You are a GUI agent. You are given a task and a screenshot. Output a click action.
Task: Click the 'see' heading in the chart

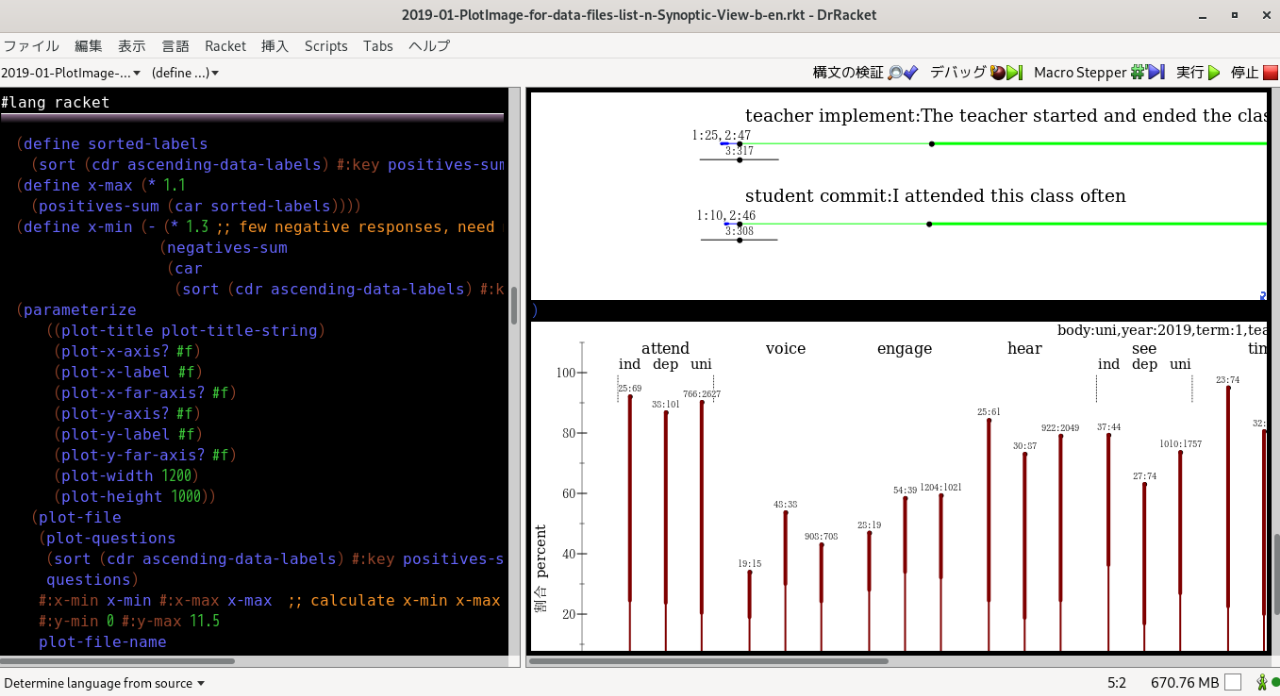click(x=1144, y=349)
